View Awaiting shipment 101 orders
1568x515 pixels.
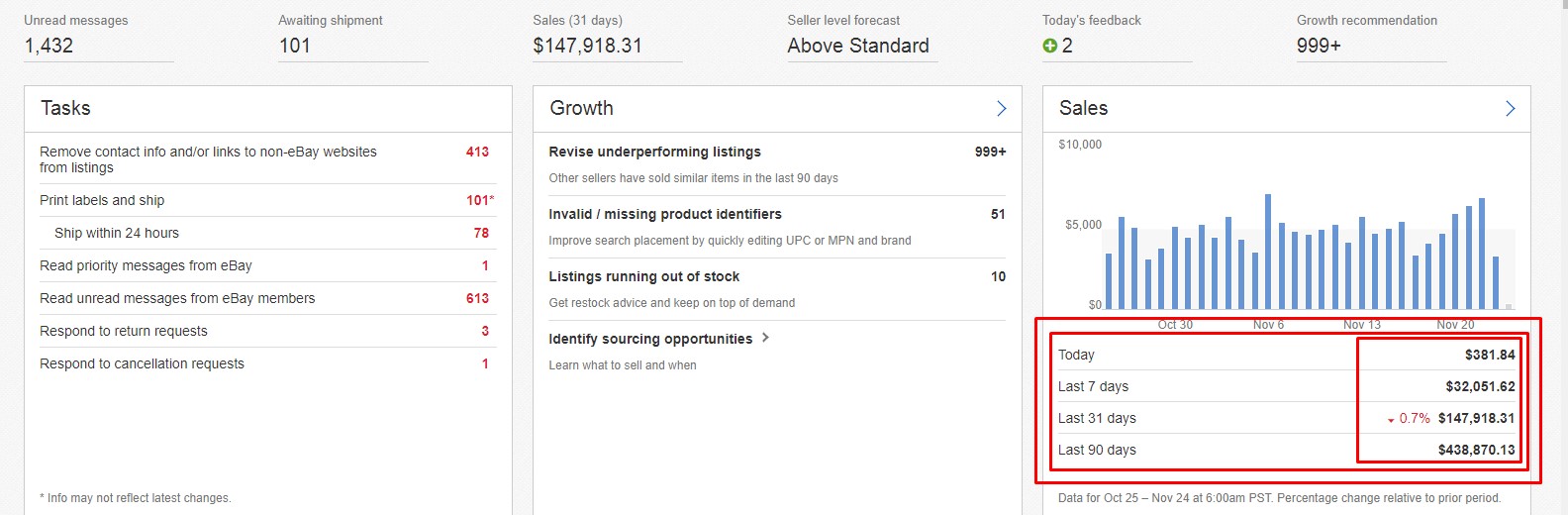(x=295, y=46)
